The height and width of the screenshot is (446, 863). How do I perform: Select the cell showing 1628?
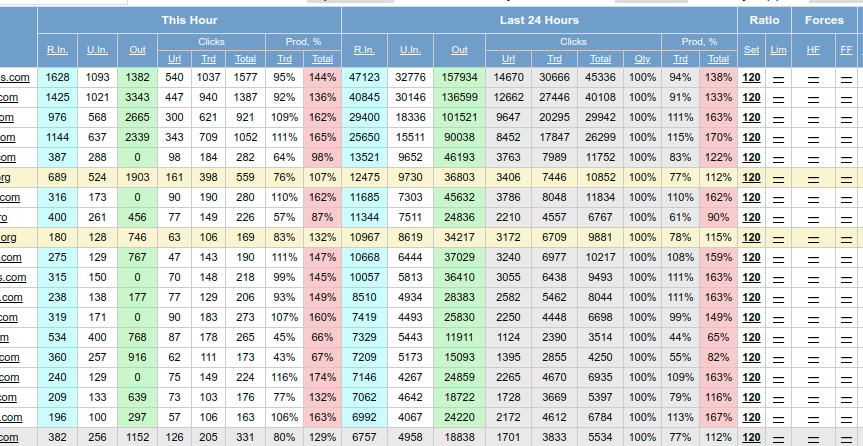click(57, 78)
